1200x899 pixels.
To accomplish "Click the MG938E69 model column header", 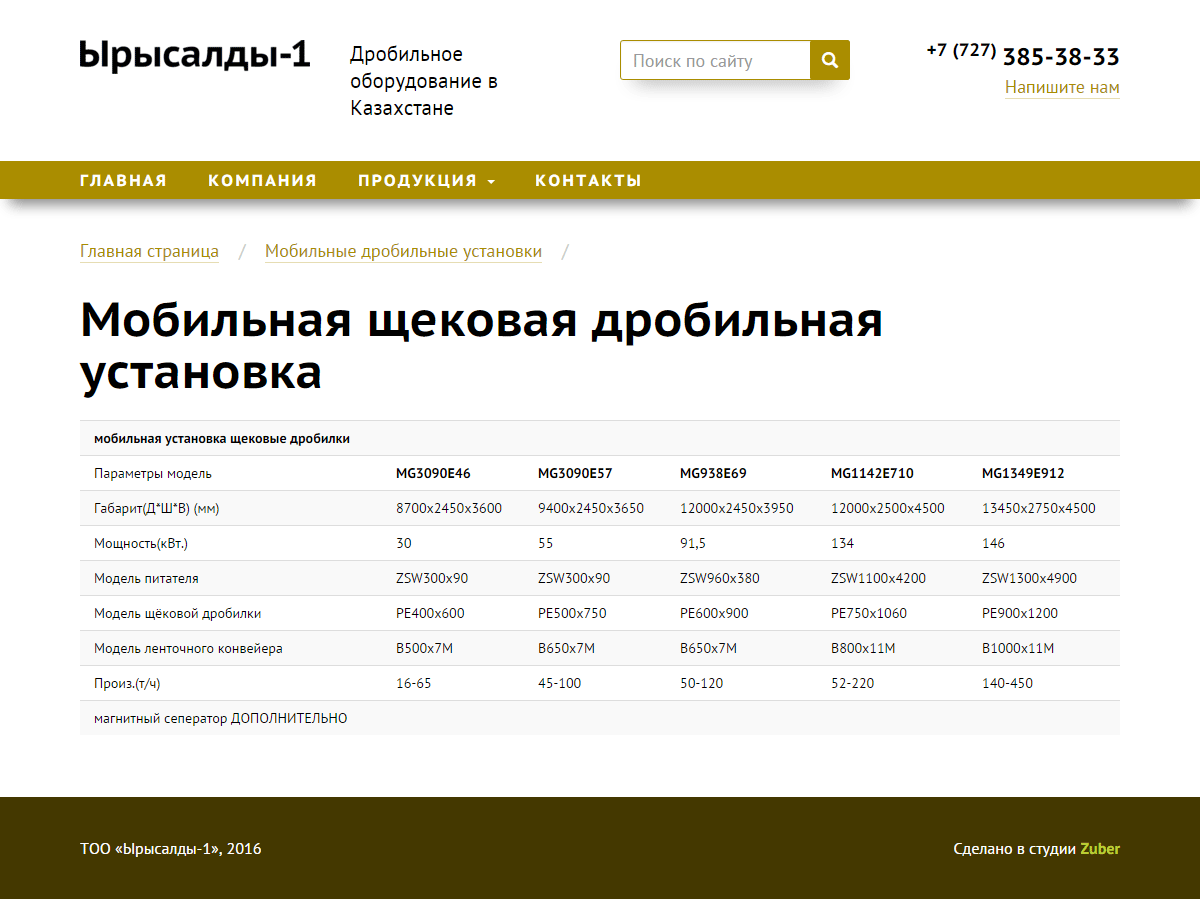I will tap(713, 473).
